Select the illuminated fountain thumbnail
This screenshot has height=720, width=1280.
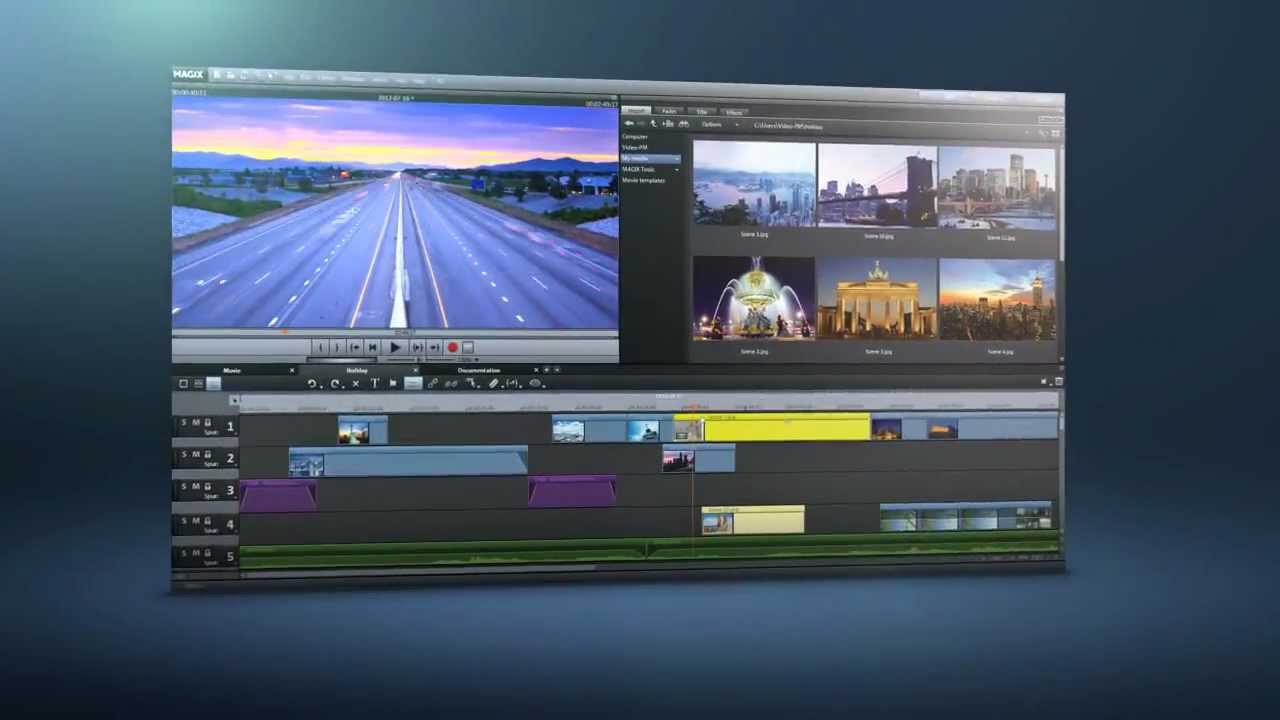pos(754,298)
